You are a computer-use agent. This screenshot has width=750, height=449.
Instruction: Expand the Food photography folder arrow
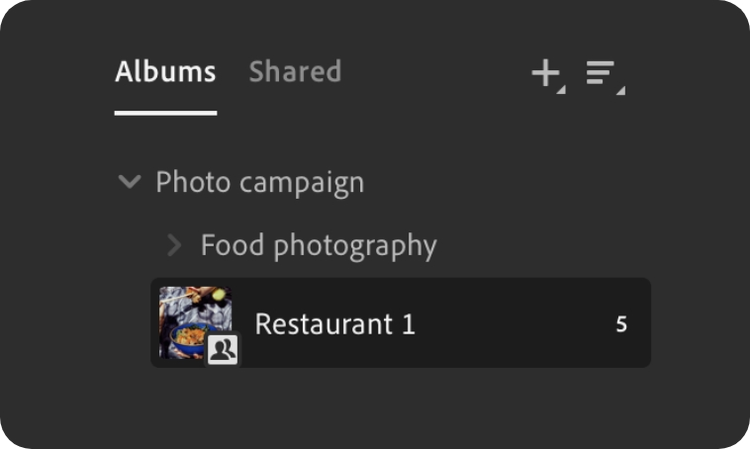[174, 245]
